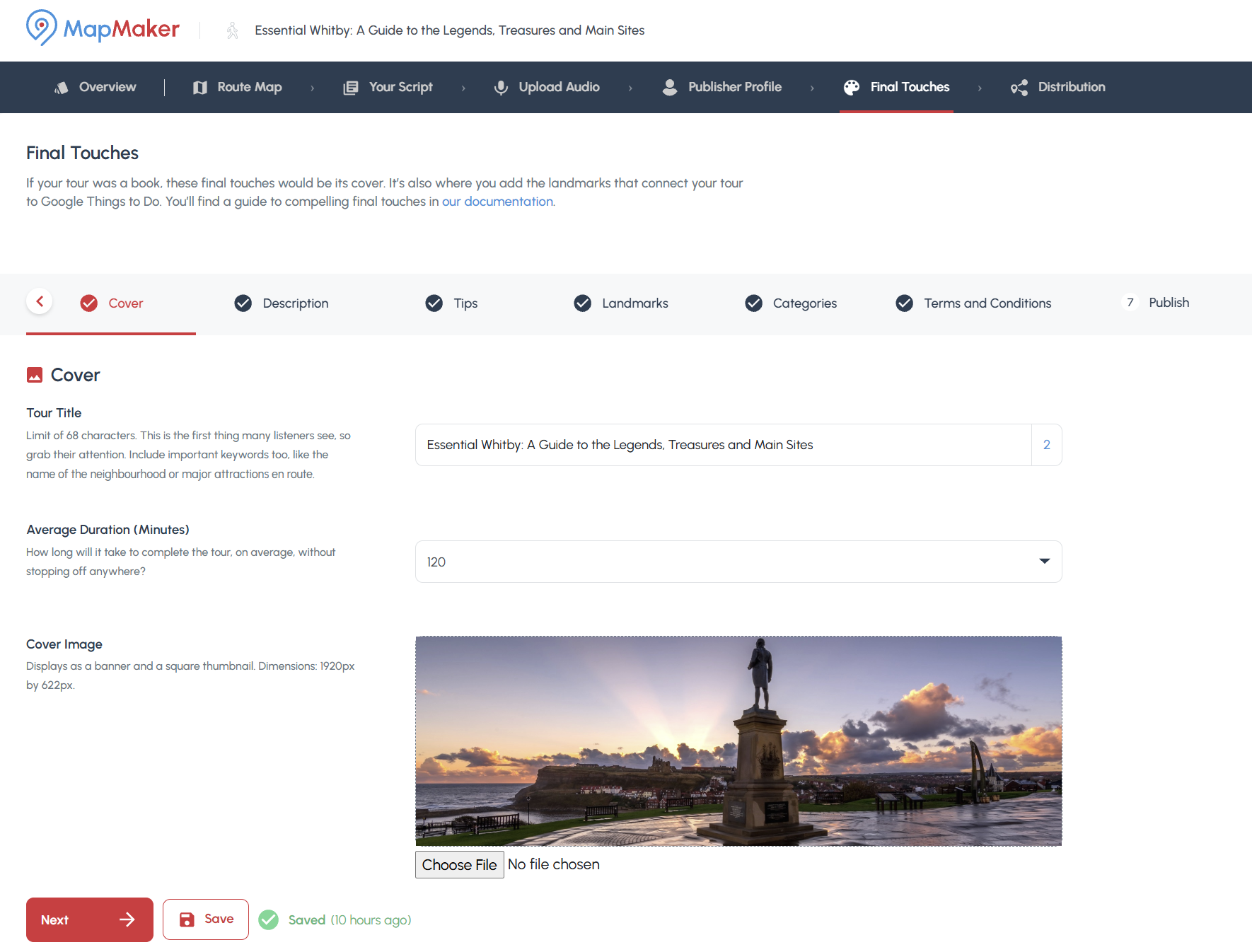The height and width of the screenshot is (952, 1252).
Task: Switch to the Categories tab
Action: 791,303
